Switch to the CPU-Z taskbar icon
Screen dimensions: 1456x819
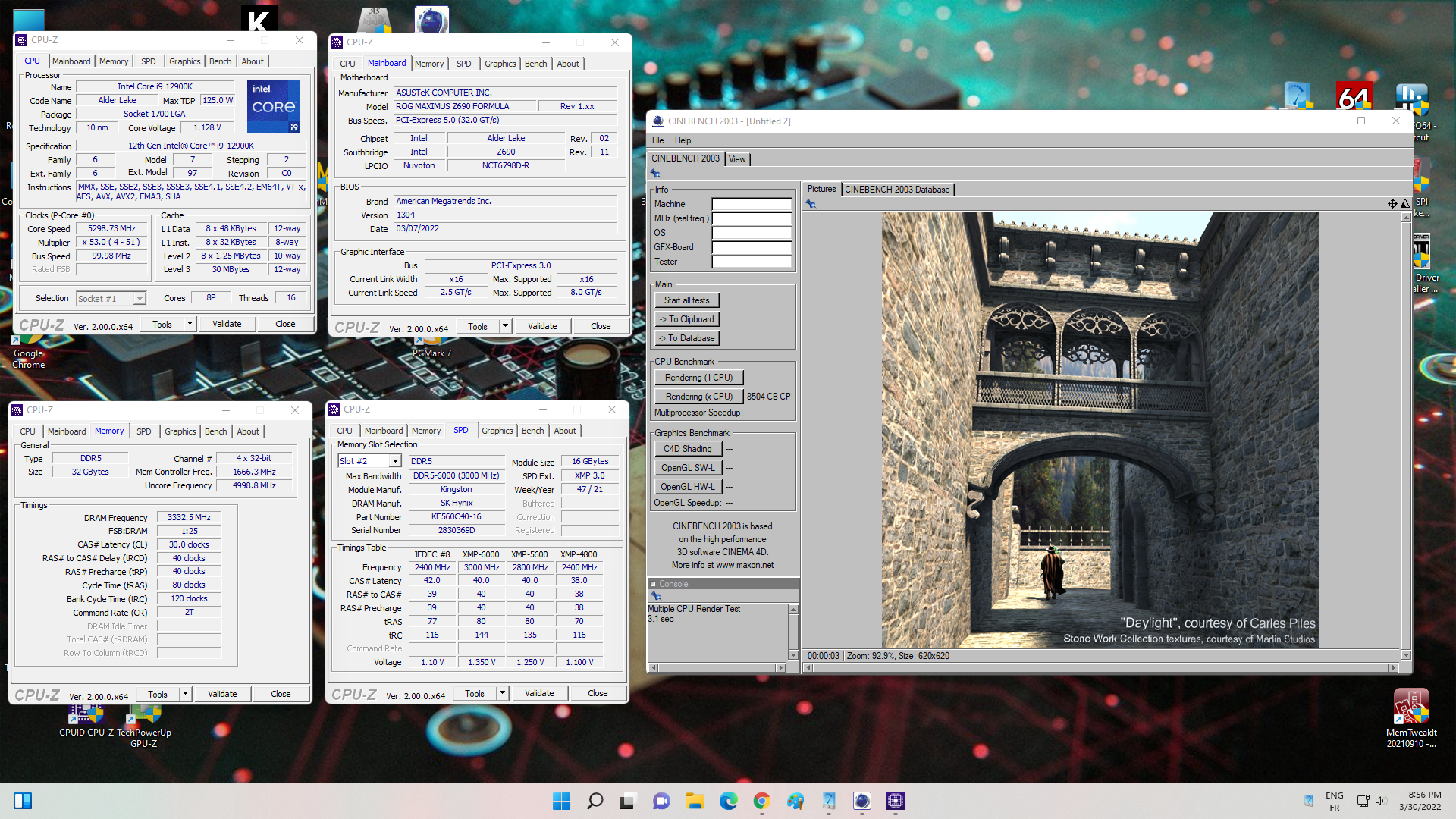[x=896, y=801]
